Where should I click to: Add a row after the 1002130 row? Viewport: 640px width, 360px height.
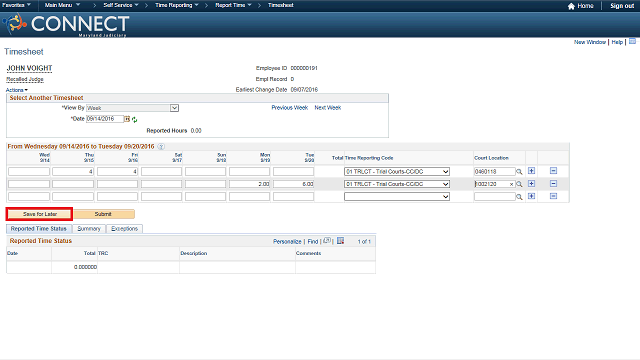pyautogui.click(x=531, y=184)
